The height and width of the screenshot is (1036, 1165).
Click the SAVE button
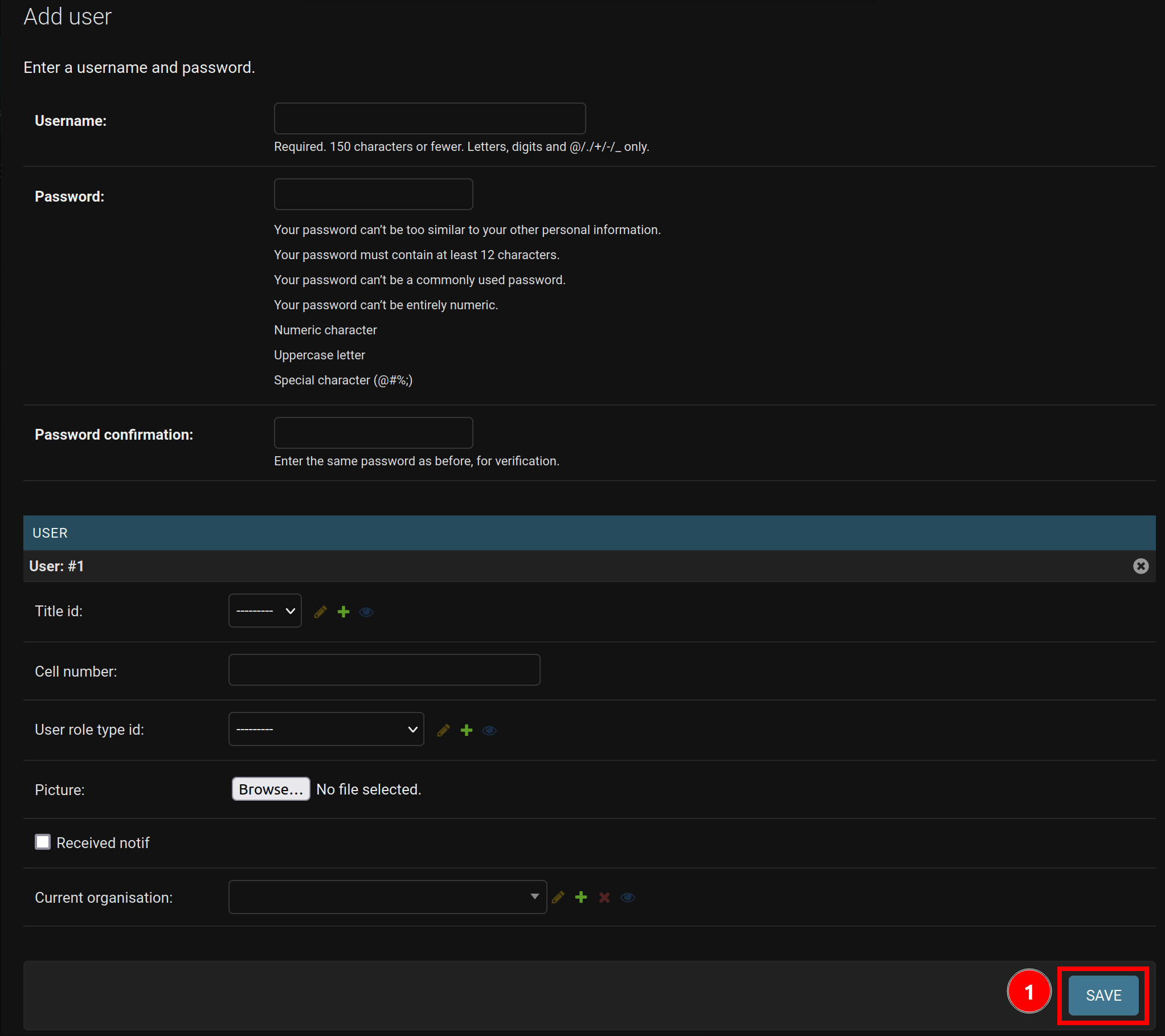pos(1103,995)
